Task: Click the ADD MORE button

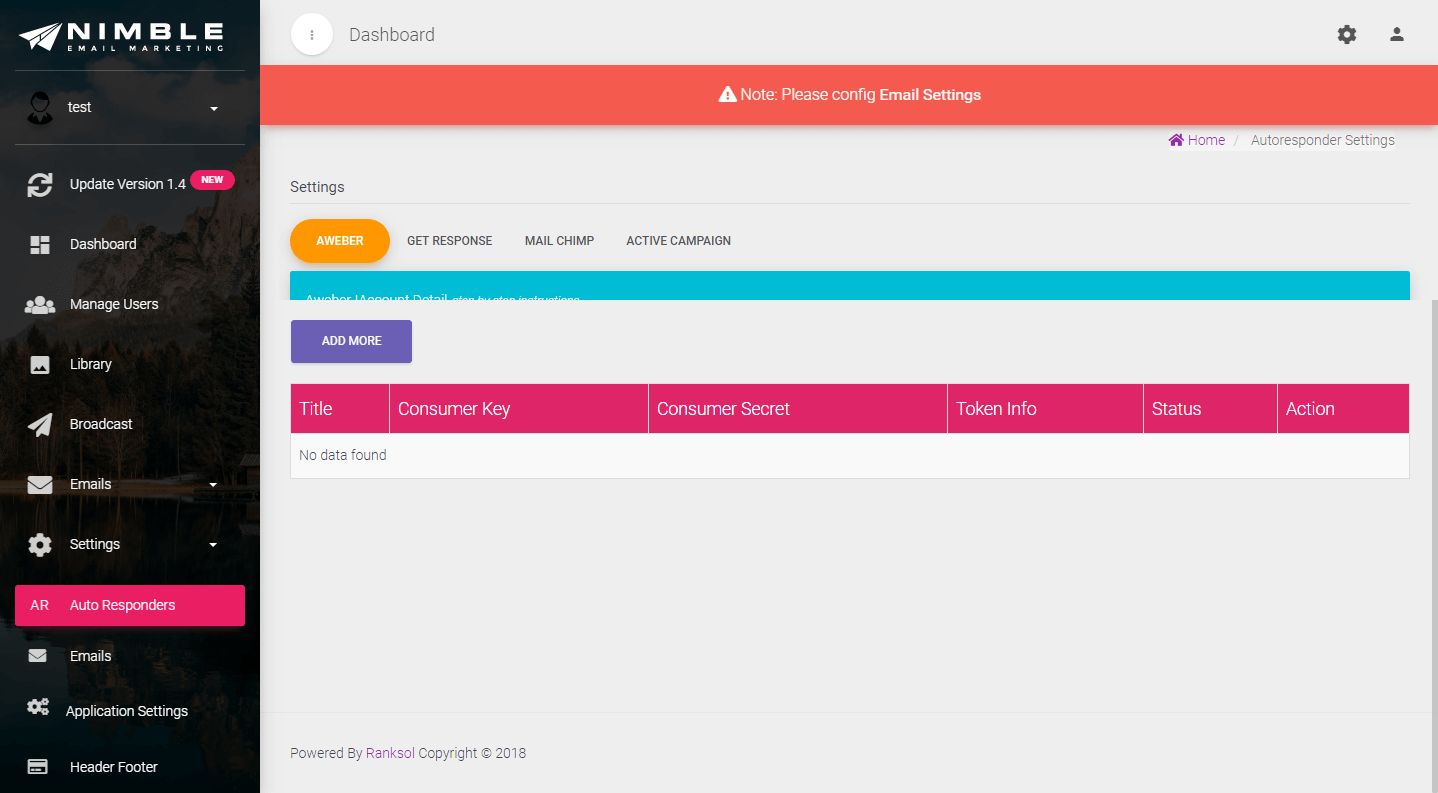Action: 351,341
